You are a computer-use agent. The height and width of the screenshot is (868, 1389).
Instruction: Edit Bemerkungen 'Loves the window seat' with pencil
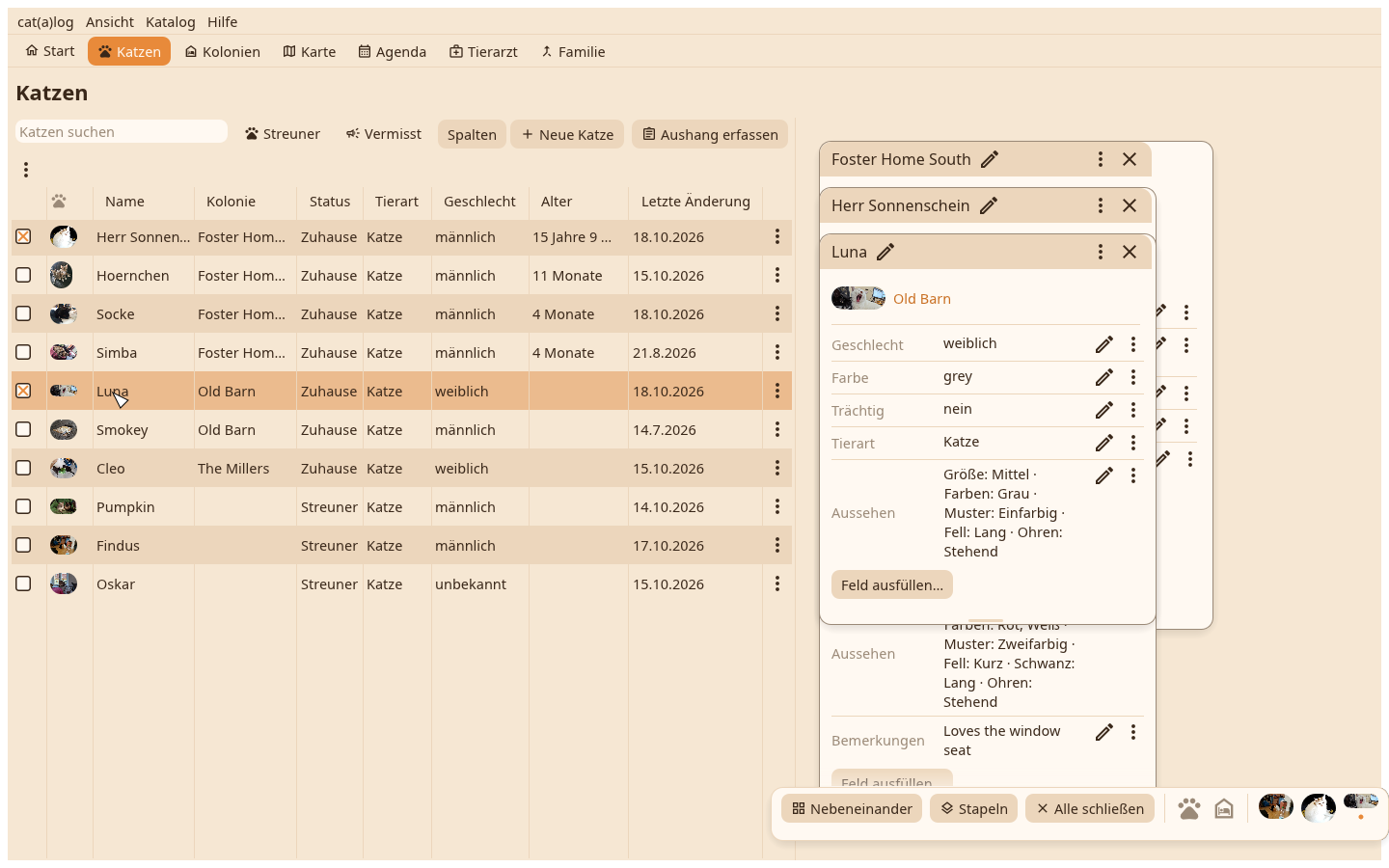pyautogui.click(x=1104, y=732)
